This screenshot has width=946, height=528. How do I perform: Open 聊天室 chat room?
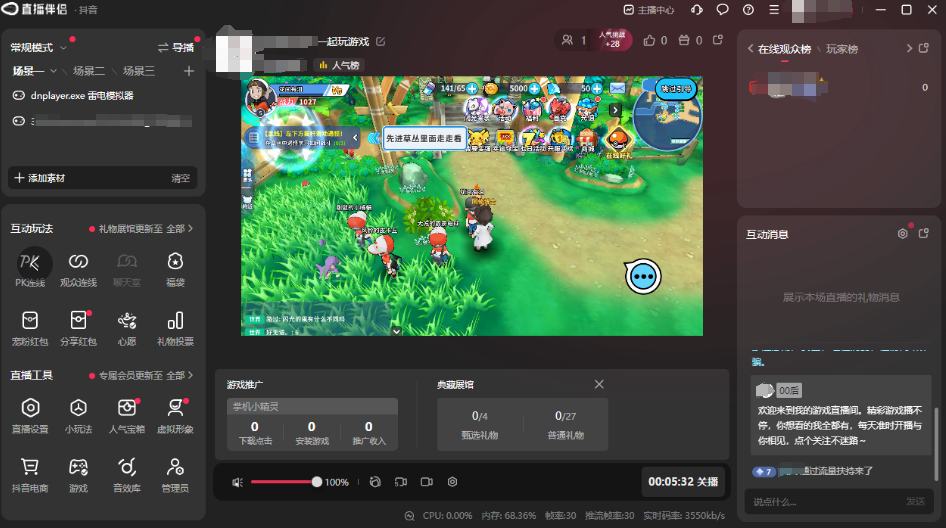click(x=127, y=269)
